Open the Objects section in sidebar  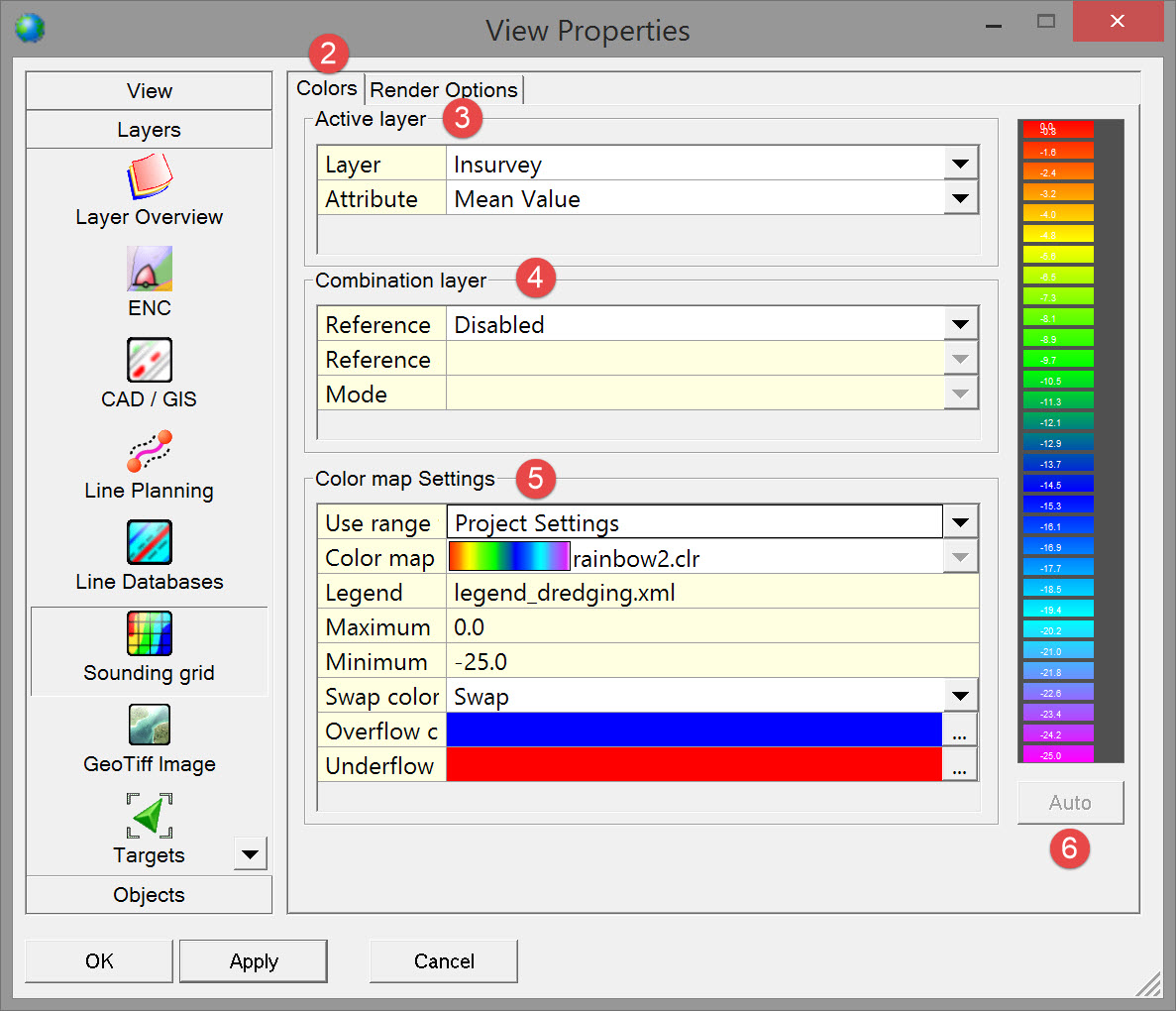[x=149, y=895]
